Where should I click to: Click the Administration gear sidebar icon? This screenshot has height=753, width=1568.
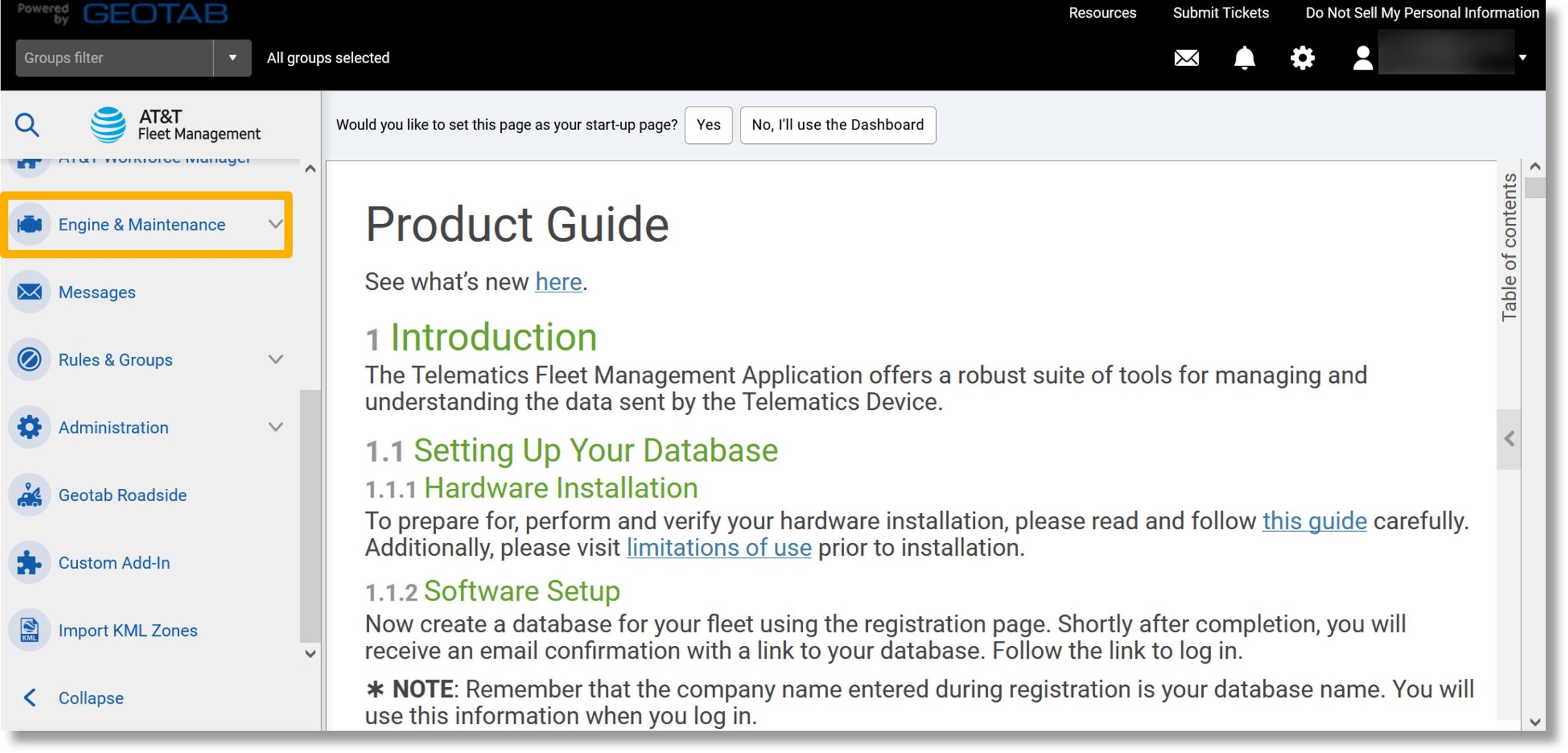pos(29,426)
